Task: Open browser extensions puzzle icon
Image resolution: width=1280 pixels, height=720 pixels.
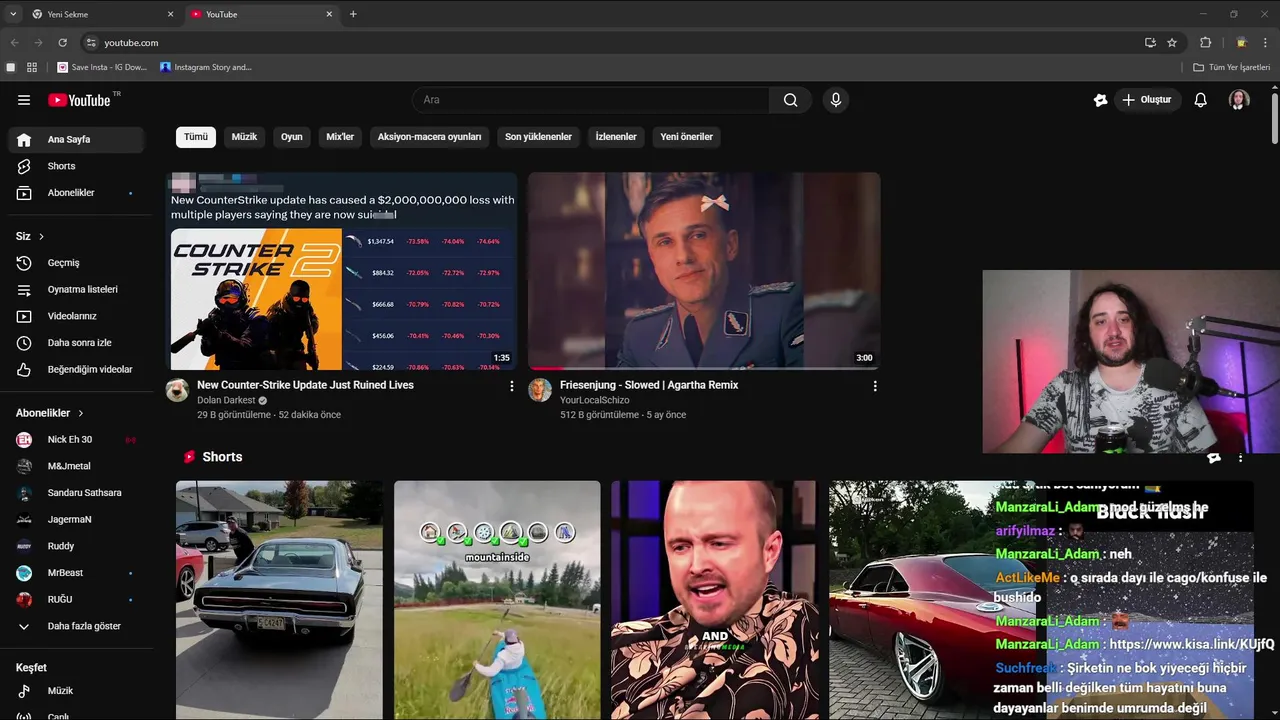Action: point(1205,43)
